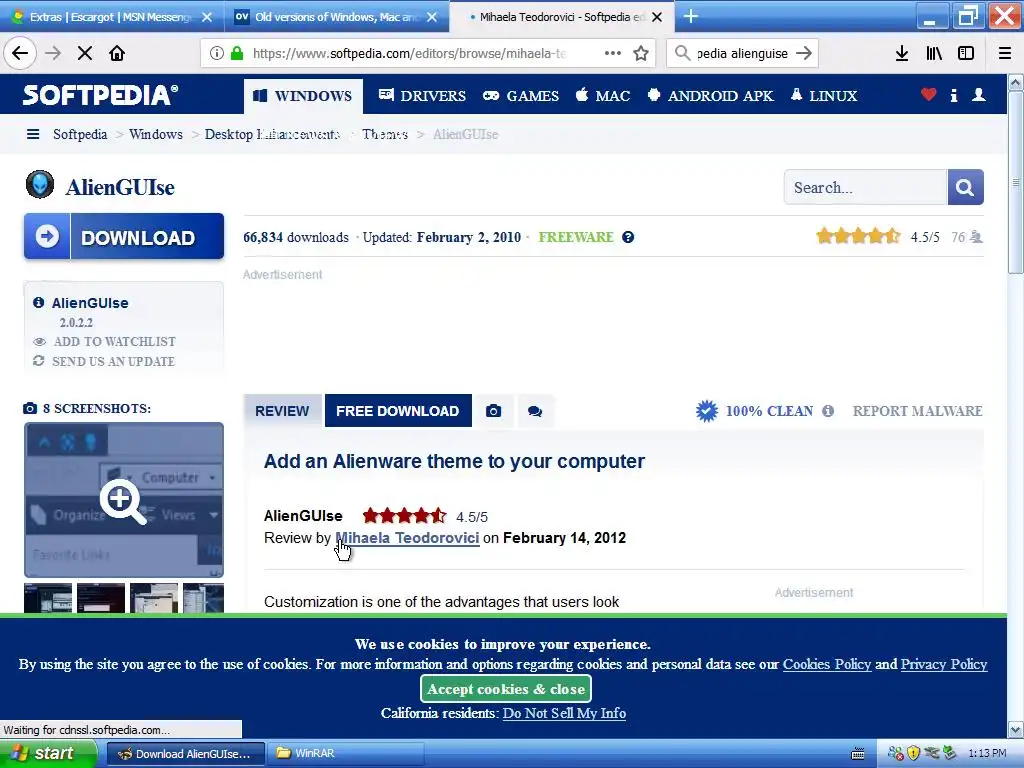Go back with the browser back arrow

[20, 54]
